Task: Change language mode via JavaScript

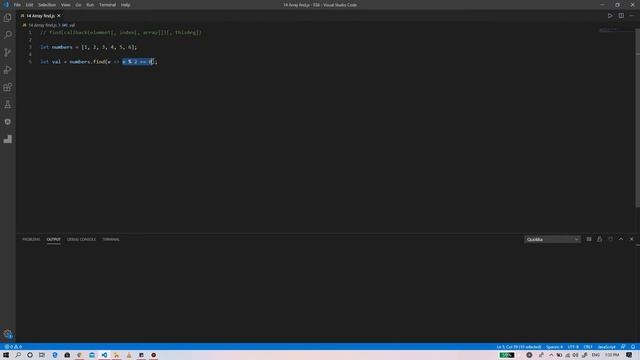Action: click(606, 347)
